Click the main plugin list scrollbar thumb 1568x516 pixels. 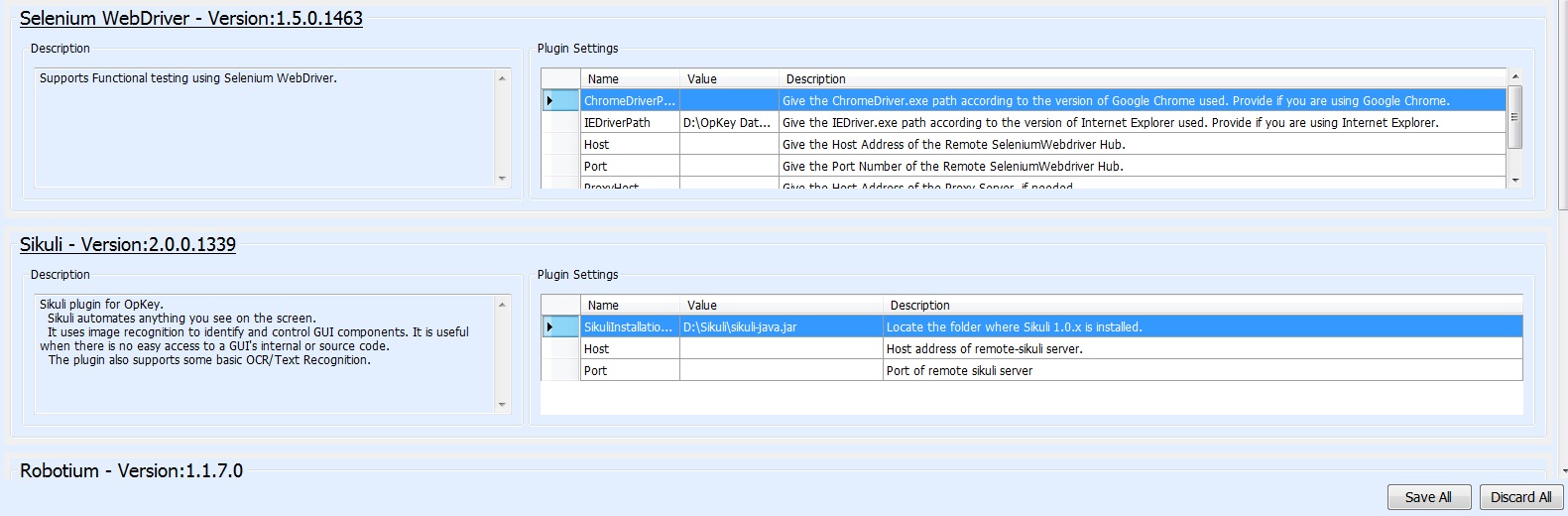(x=1562, y=104)
